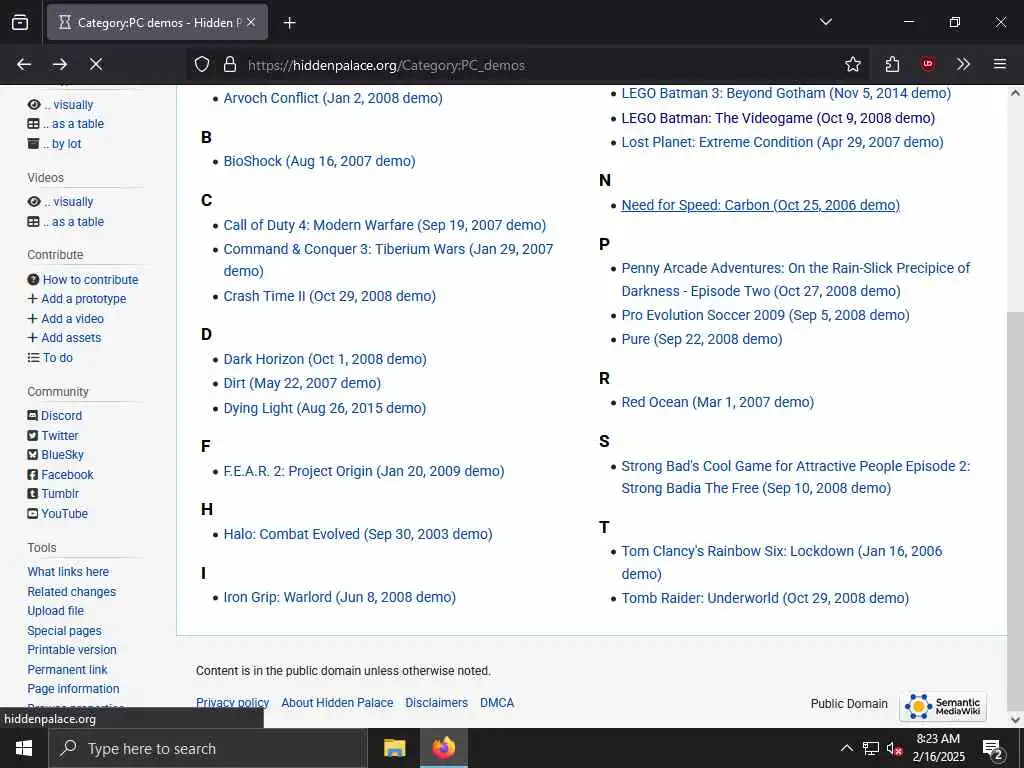
Task: Open tracking protection shield info
Action: click(x=202, y=64)
